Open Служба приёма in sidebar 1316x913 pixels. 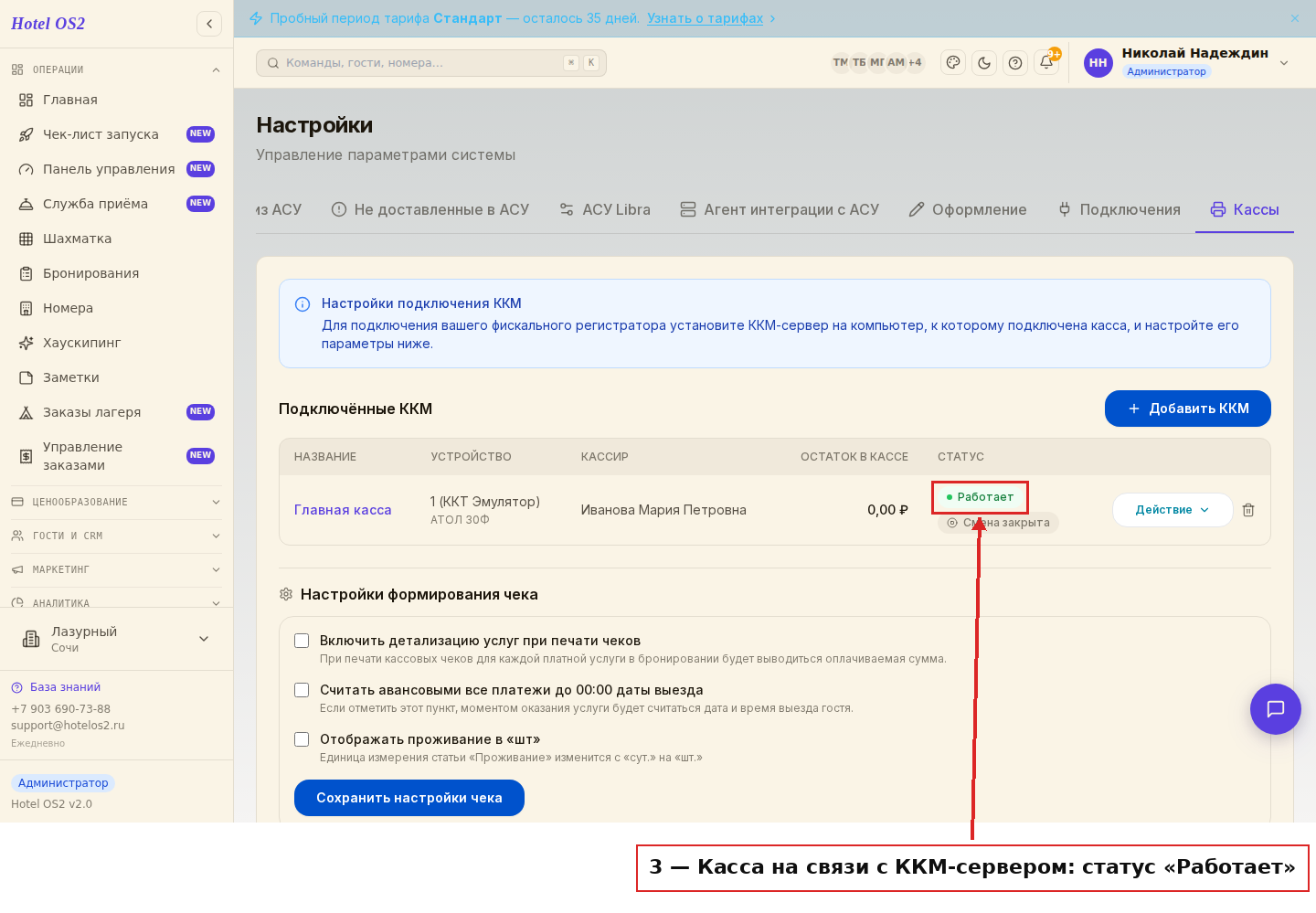click(x=117, y=204)
